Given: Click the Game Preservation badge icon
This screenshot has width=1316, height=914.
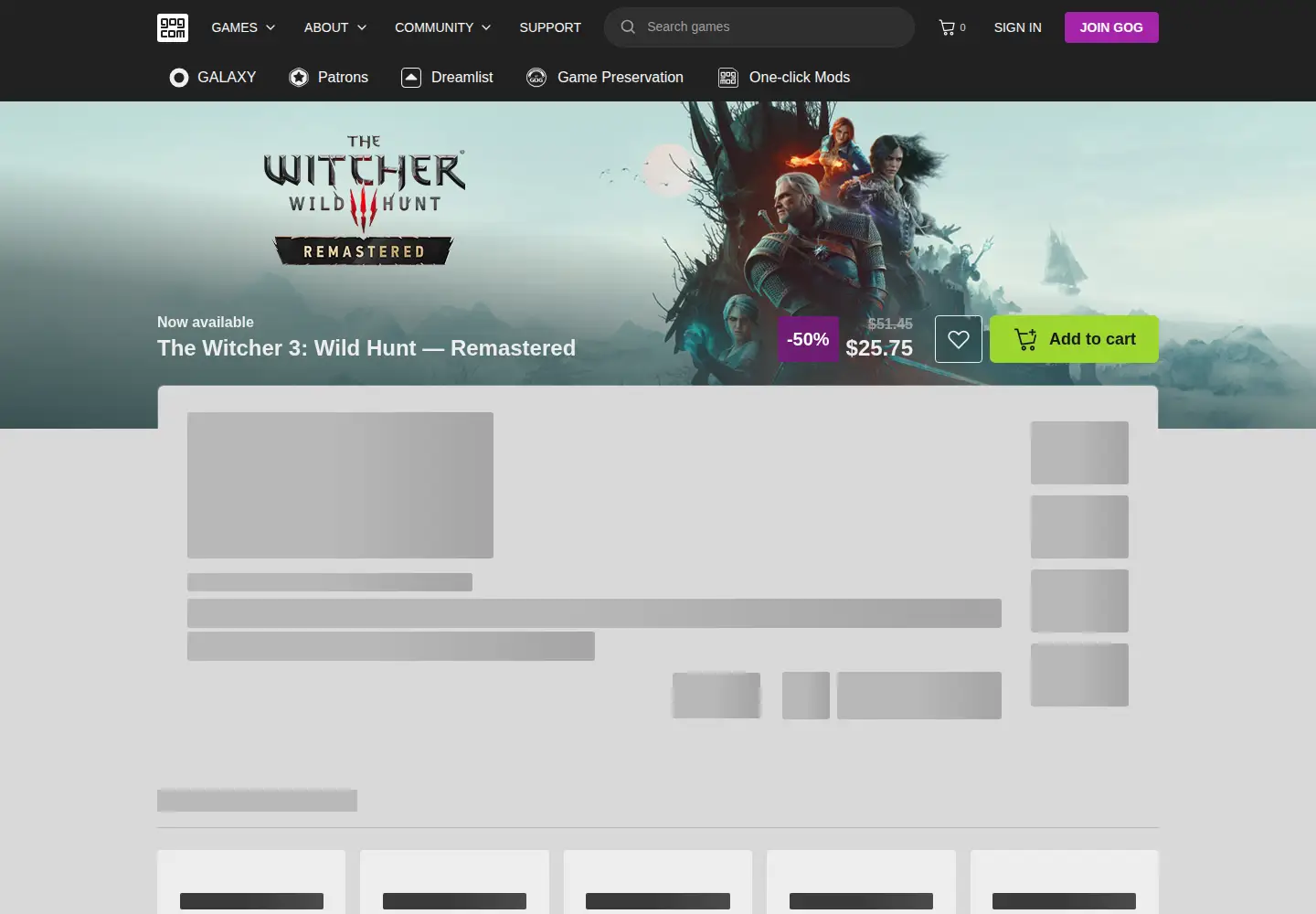Looking at the screenshot, I should coord(536,78).
